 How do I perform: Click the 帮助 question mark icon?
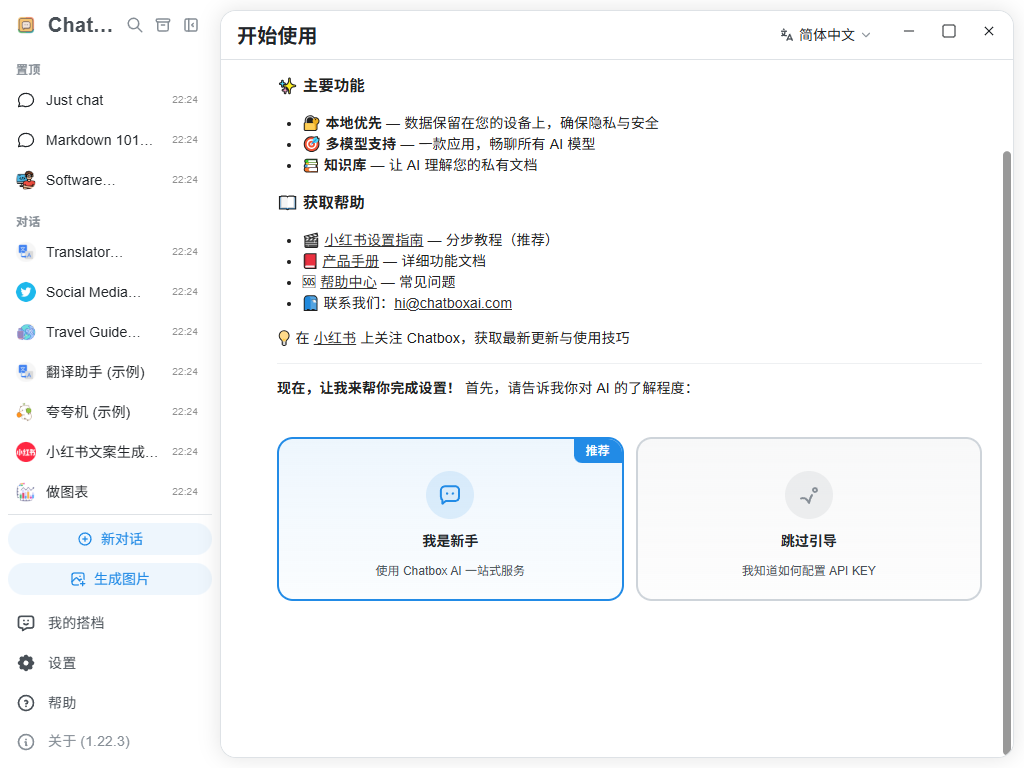coord(25,703)
